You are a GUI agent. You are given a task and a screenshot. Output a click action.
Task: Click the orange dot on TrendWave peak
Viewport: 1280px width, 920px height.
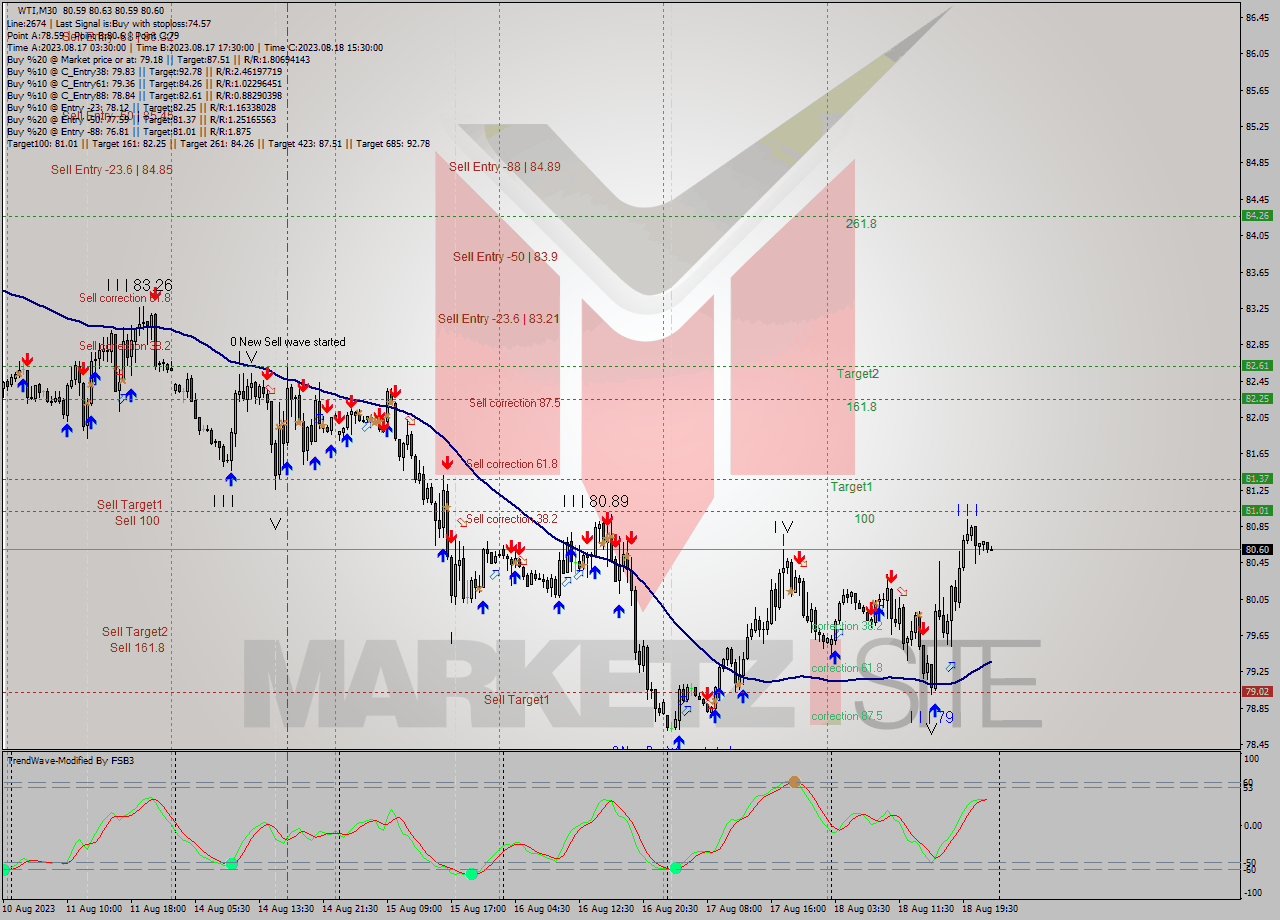[x=794, y=781]
